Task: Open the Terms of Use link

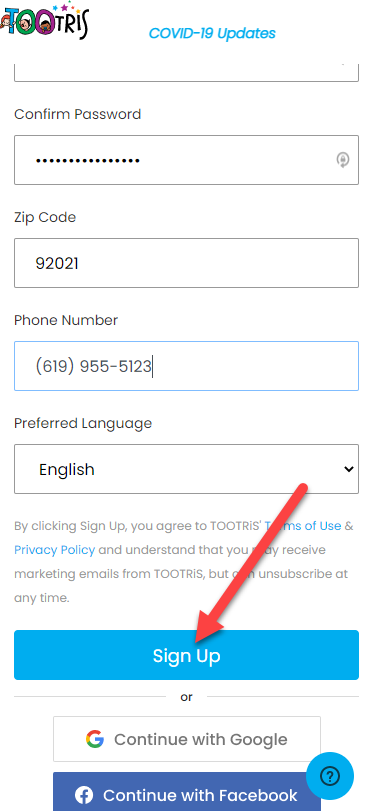Action: point(303,526)
